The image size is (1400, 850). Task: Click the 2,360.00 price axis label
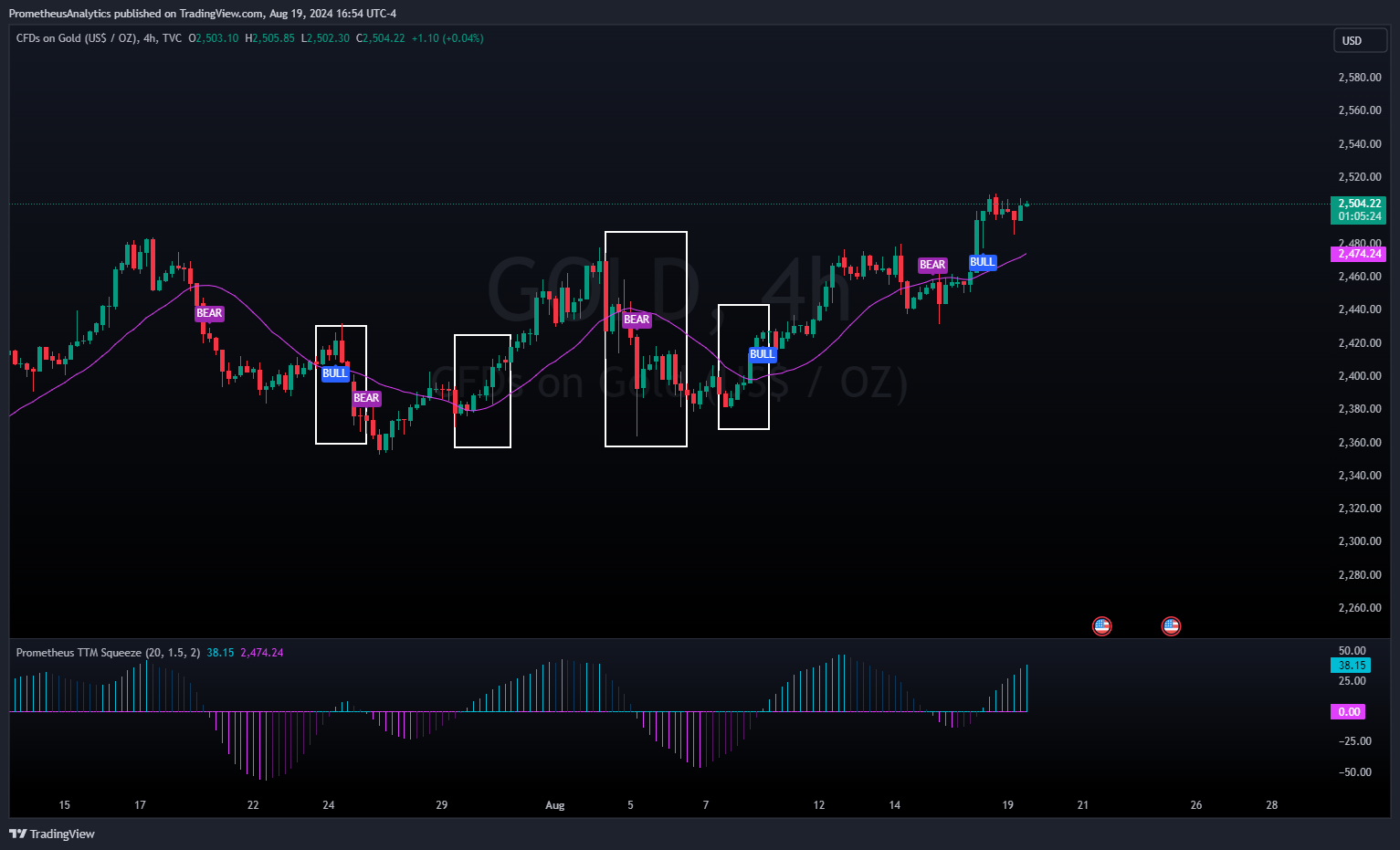coord(1360,443)
